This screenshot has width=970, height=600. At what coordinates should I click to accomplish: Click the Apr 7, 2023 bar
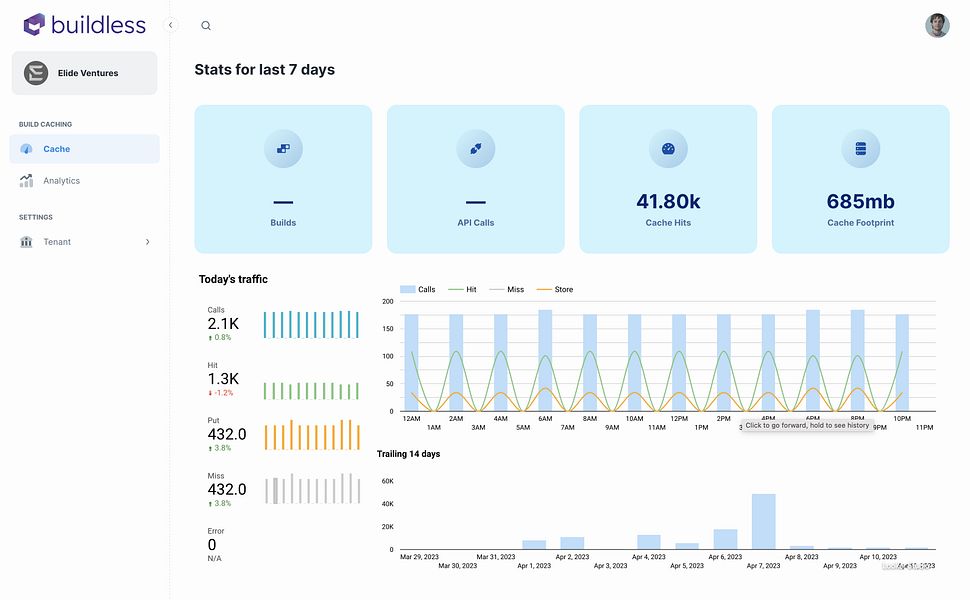(x=763, y=521)
